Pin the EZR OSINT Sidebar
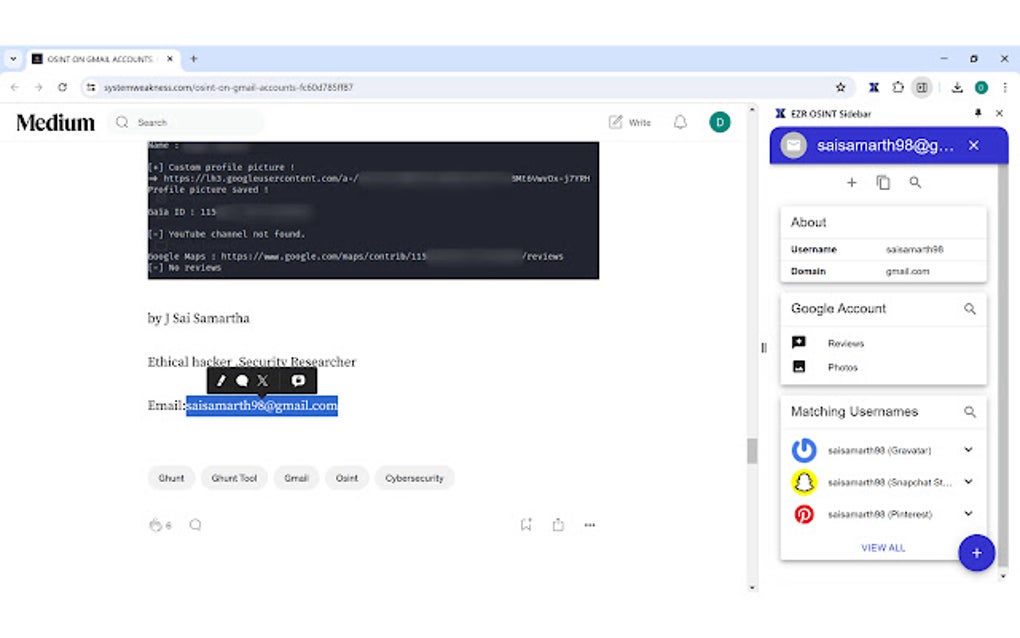The width and height of the screenshot is (1020, 638). tap(978, 113)
